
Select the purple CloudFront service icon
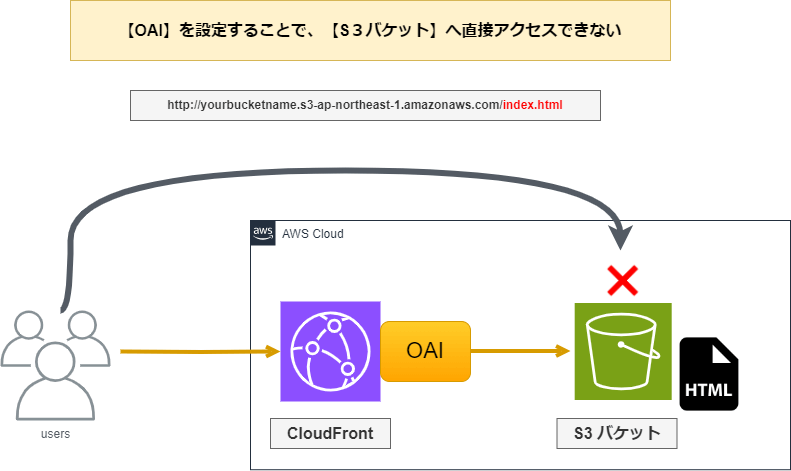point(330,351)
